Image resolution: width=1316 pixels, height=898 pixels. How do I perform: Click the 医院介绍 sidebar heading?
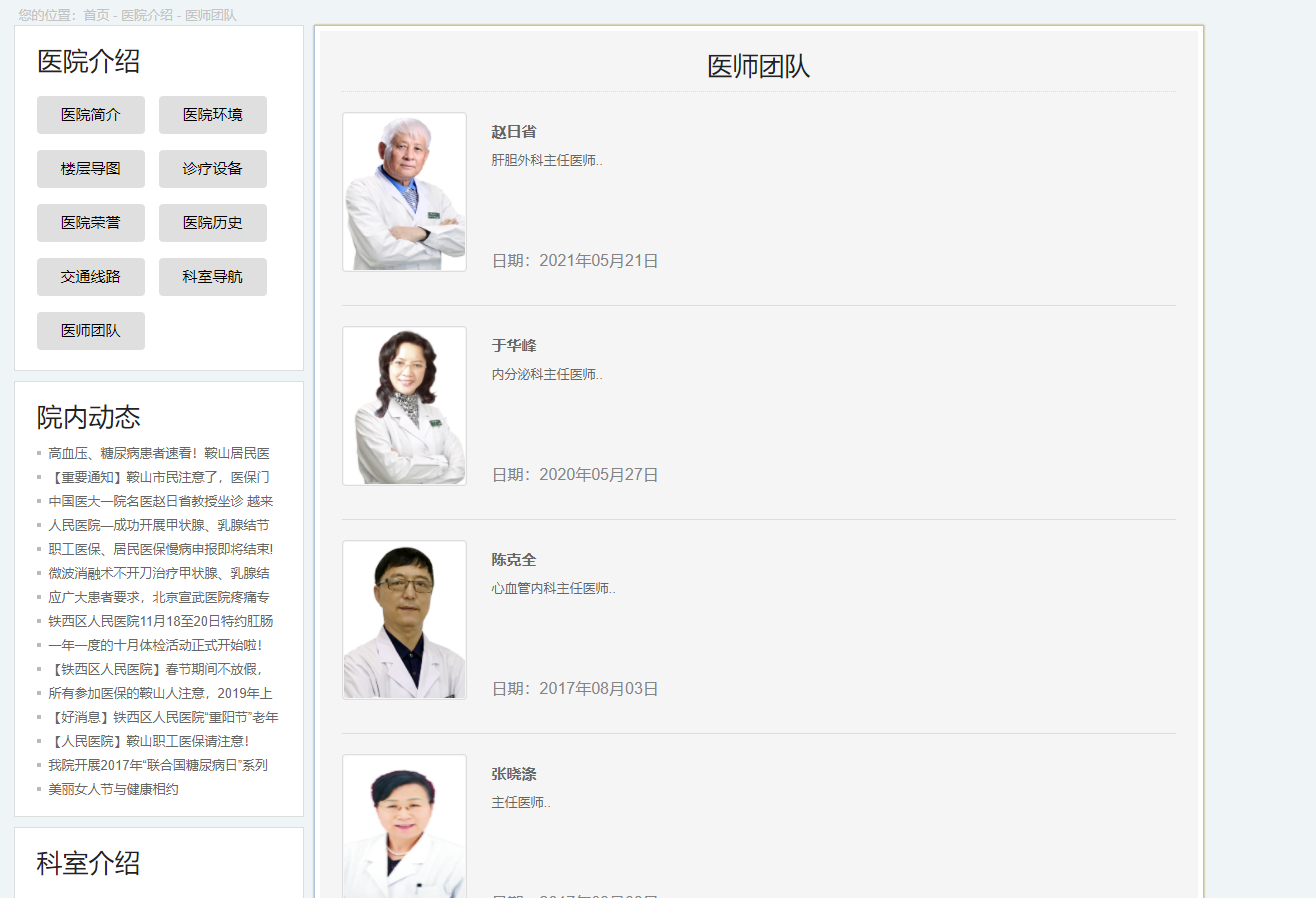(88, 61)
